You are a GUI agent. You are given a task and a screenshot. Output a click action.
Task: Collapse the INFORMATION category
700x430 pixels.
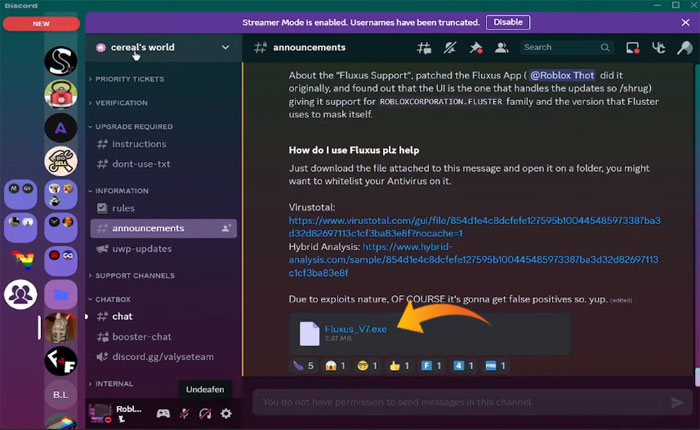[122, 190]
